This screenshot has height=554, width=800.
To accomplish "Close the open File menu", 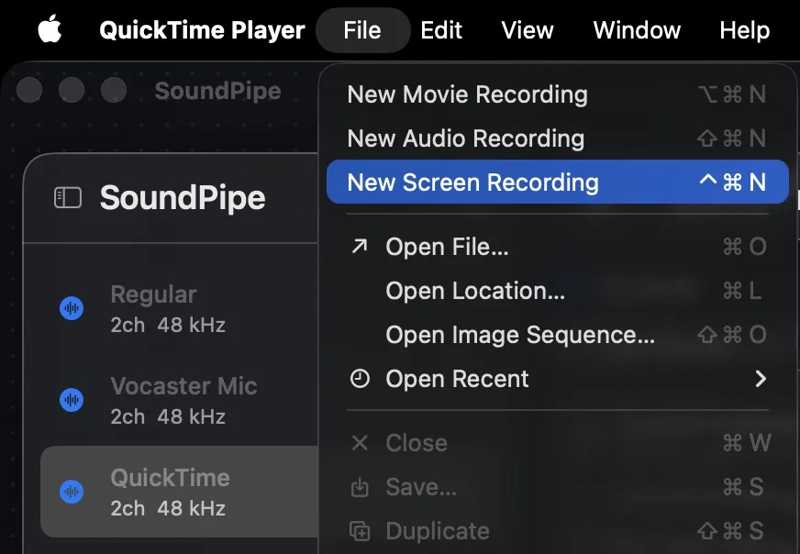I will [x=362, y=30].
